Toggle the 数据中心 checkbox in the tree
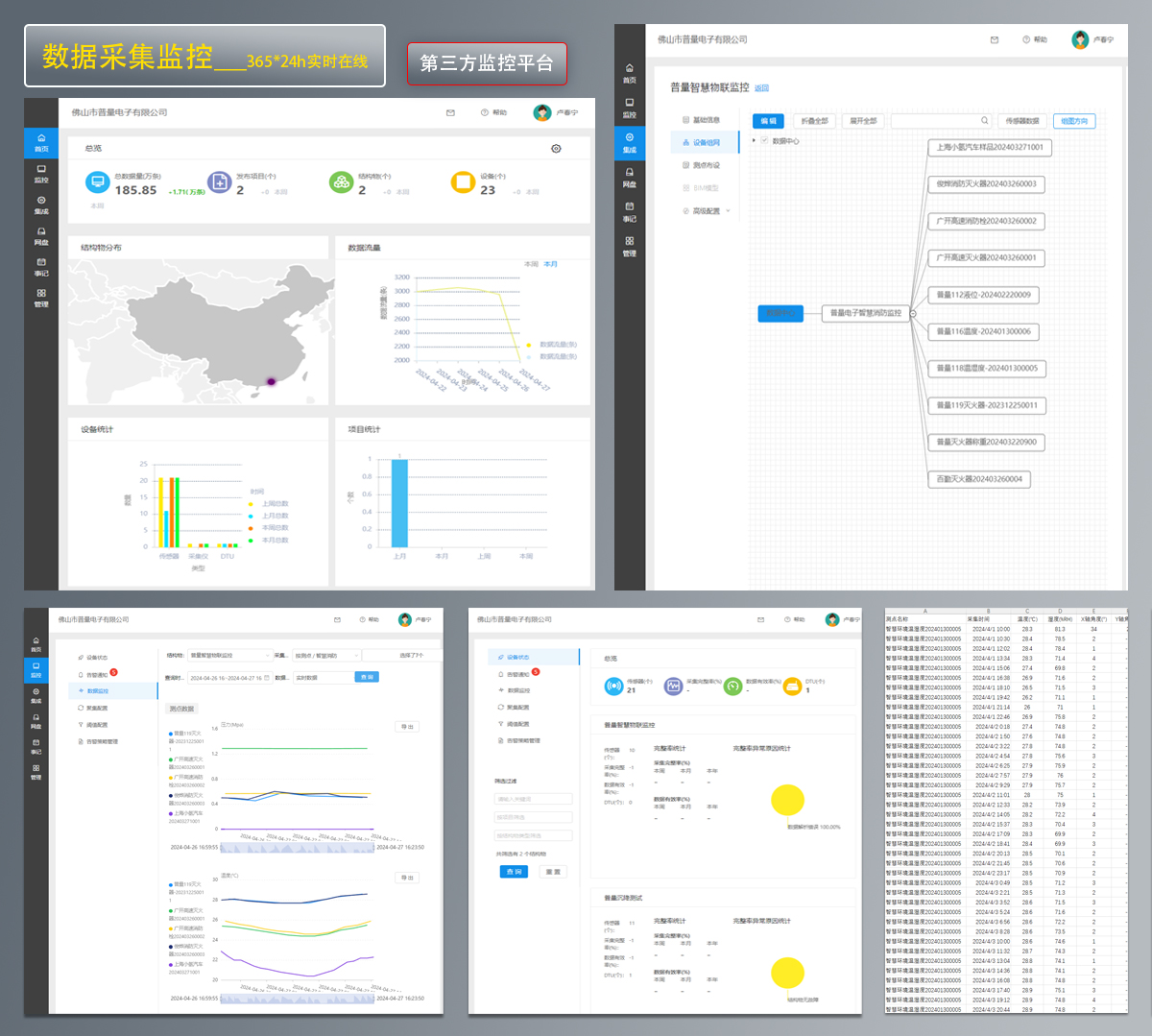This screenshot has height=1036, width=1152. coord(764,141)
